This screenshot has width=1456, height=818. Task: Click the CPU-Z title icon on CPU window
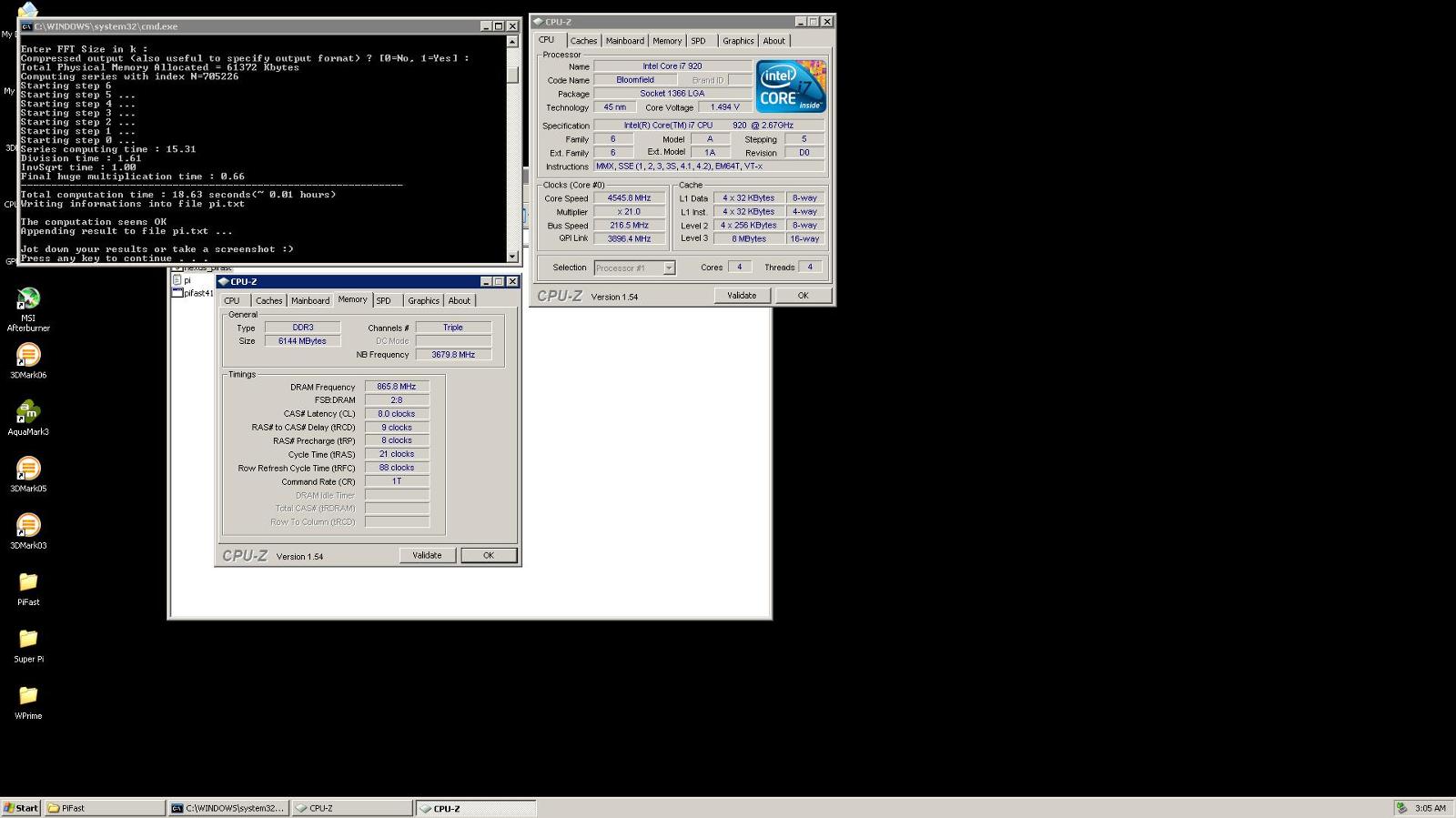(538, 22)
